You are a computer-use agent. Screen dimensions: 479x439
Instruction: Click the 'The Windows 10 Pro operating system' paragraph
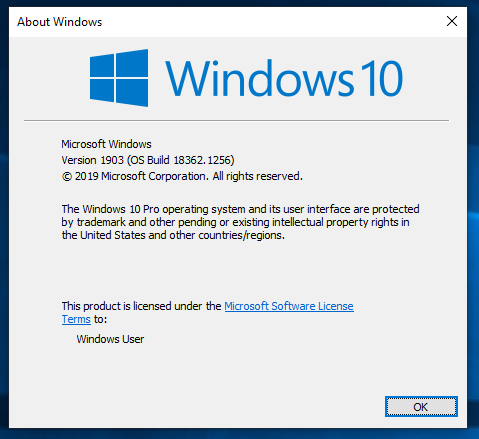[x=240, y=222]
